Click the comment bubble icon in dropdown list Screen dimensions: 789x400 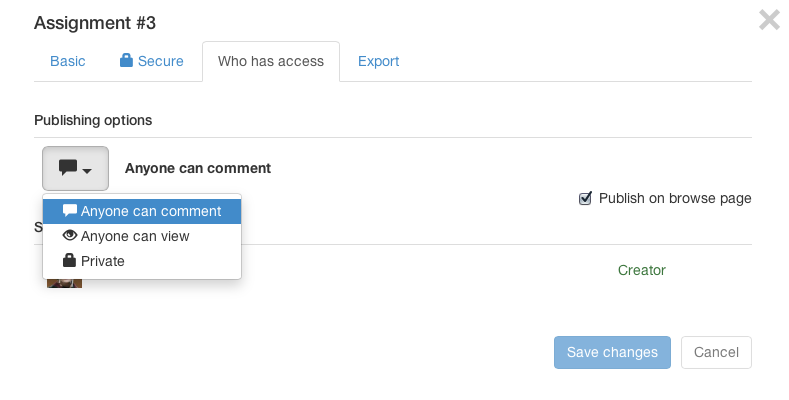click(x=70, y=210)
